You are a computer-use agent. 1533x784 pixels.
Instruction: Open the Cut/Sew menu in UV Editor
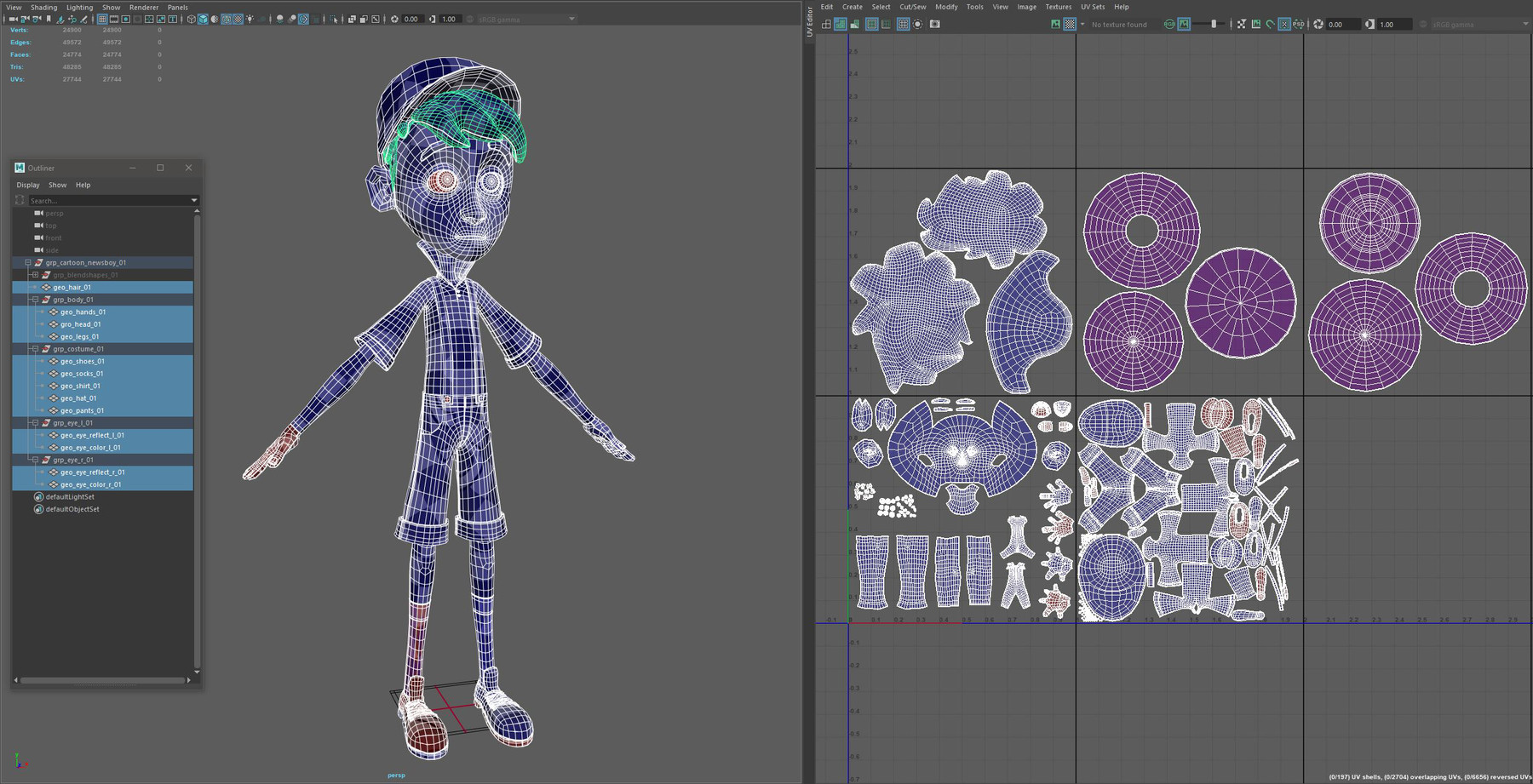click(x=912, y=7)
